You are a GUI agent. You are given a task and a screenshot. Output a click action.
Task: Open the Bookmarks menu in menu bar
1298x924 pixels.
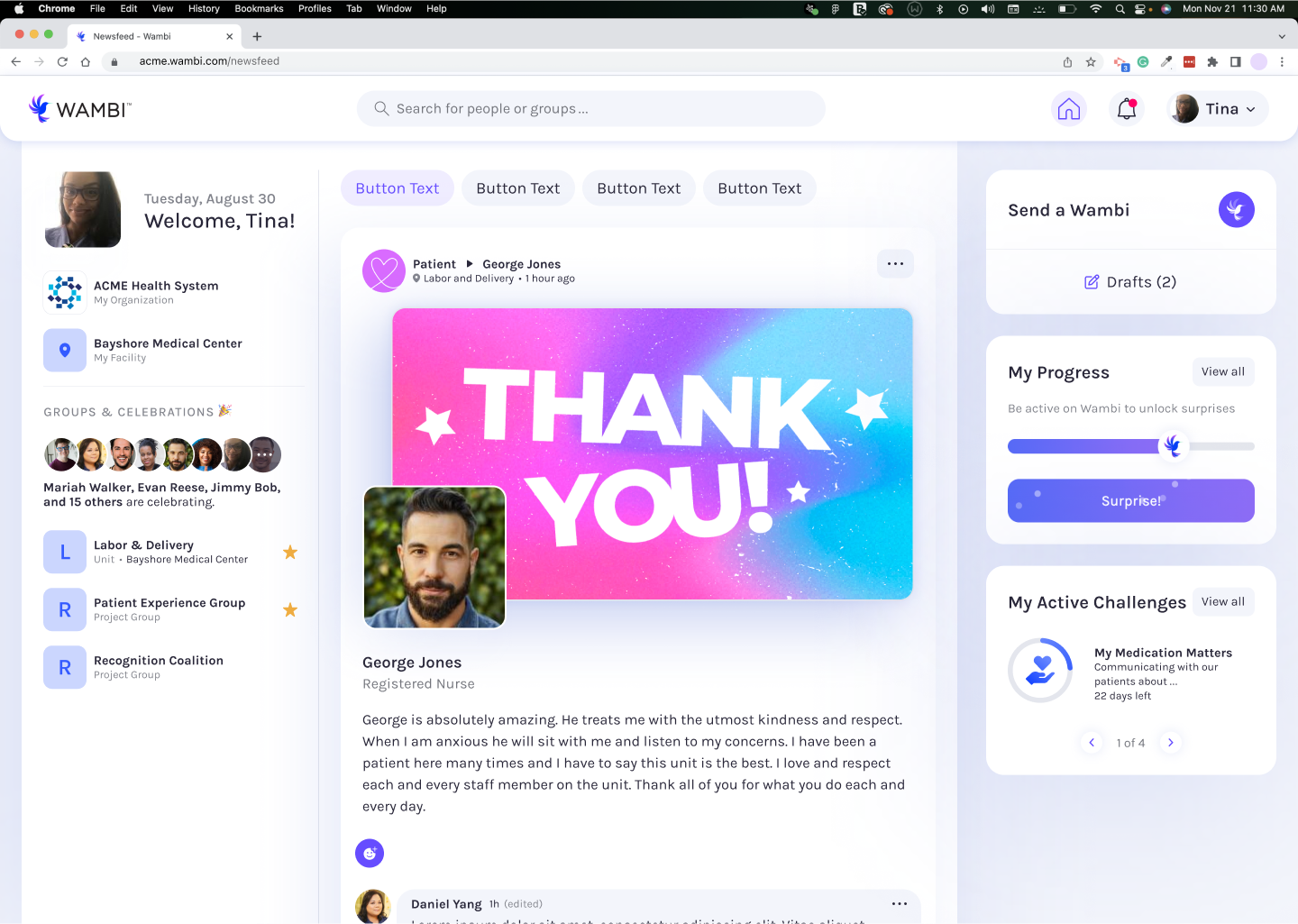coord(259,9)
